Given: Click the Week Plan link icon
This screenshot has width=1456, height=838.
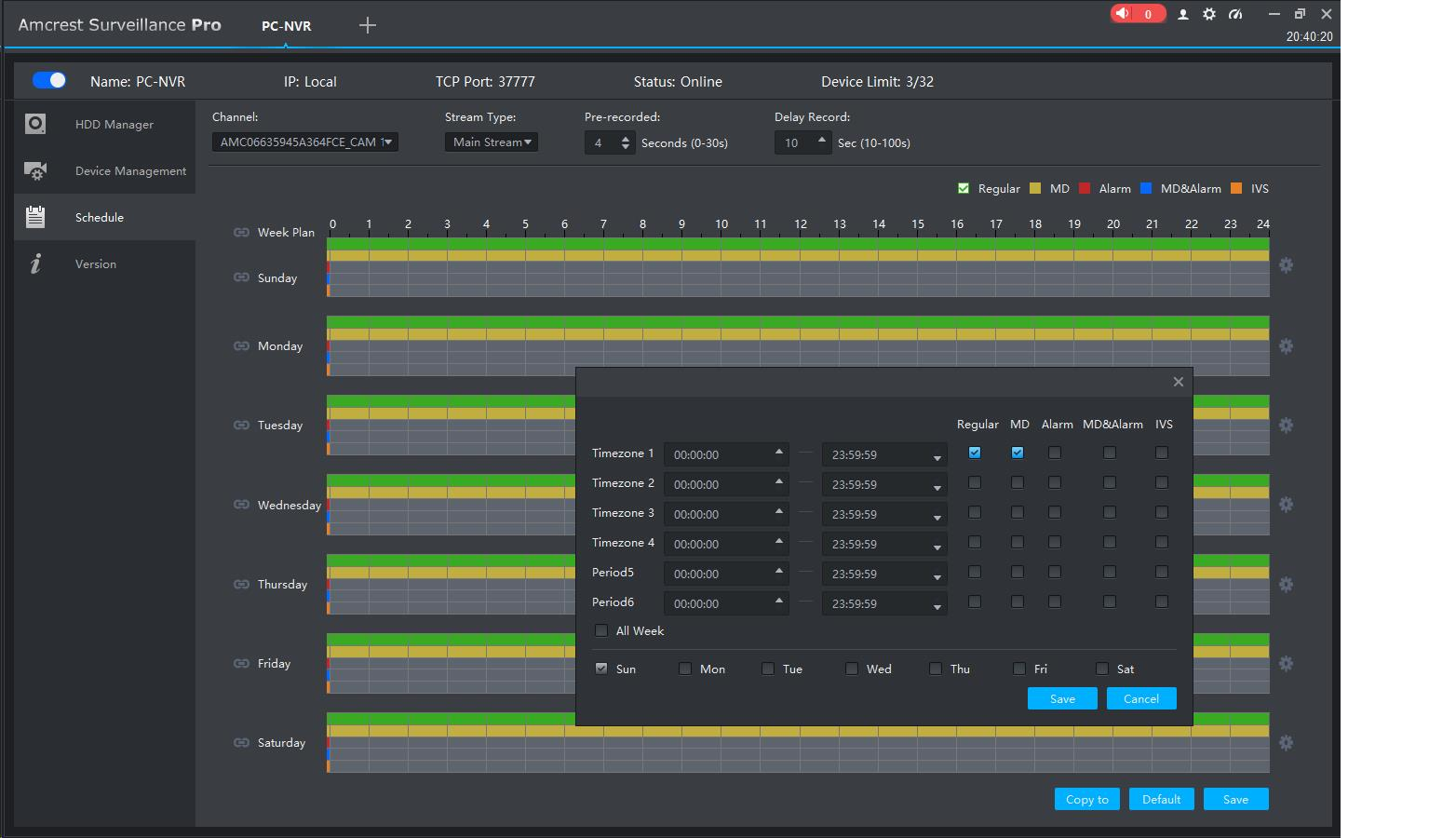Looking at the screenshot, I should tap(241, 233).
